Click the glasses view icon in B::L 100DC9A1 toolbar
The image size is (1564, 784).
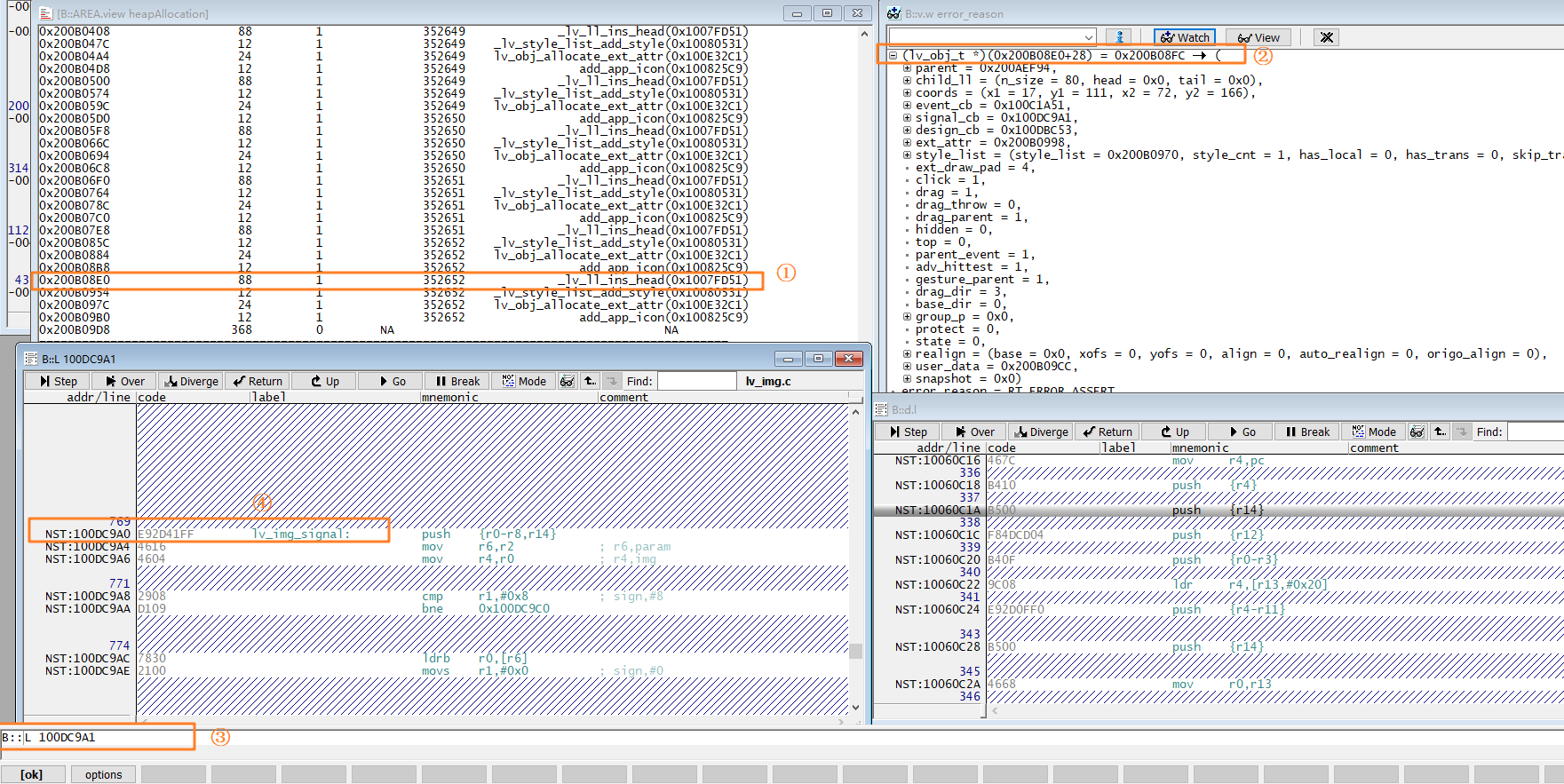pyautogui.click(x=568, y=381)
